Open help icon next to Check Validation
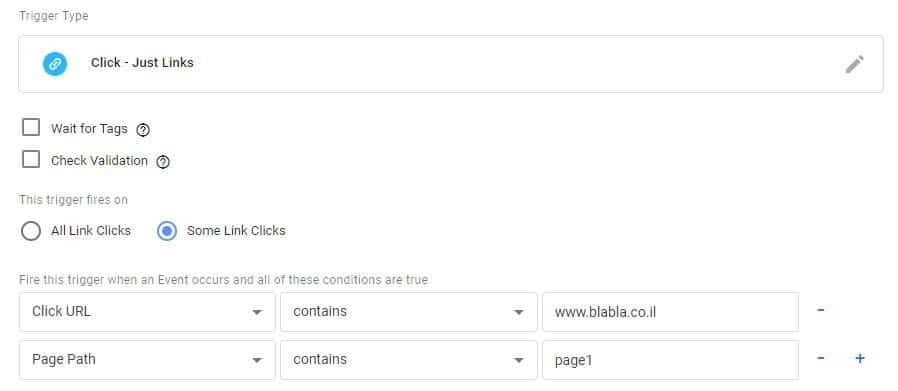Viewport: 898px width, 391px height. [x=163, y=162]
